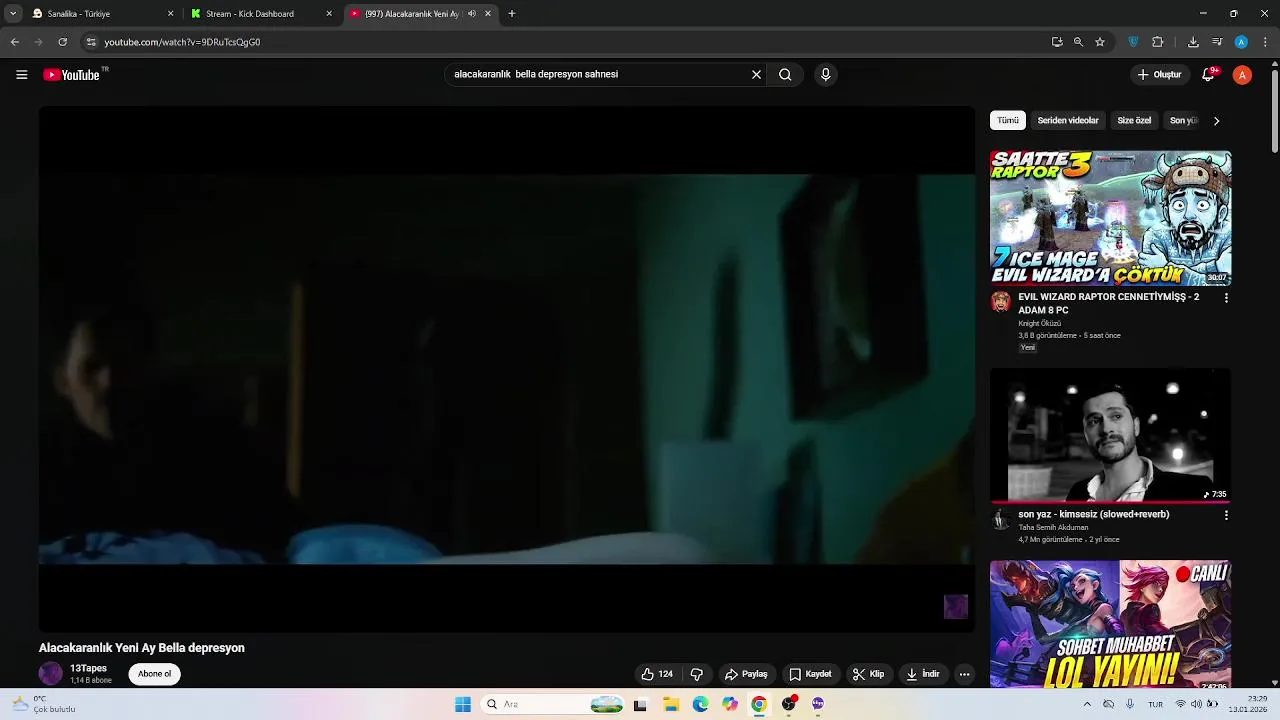The width and height of the screenshot is (1280, 720).
Task: Open Chrome downloads
Action: [1193, 42]
